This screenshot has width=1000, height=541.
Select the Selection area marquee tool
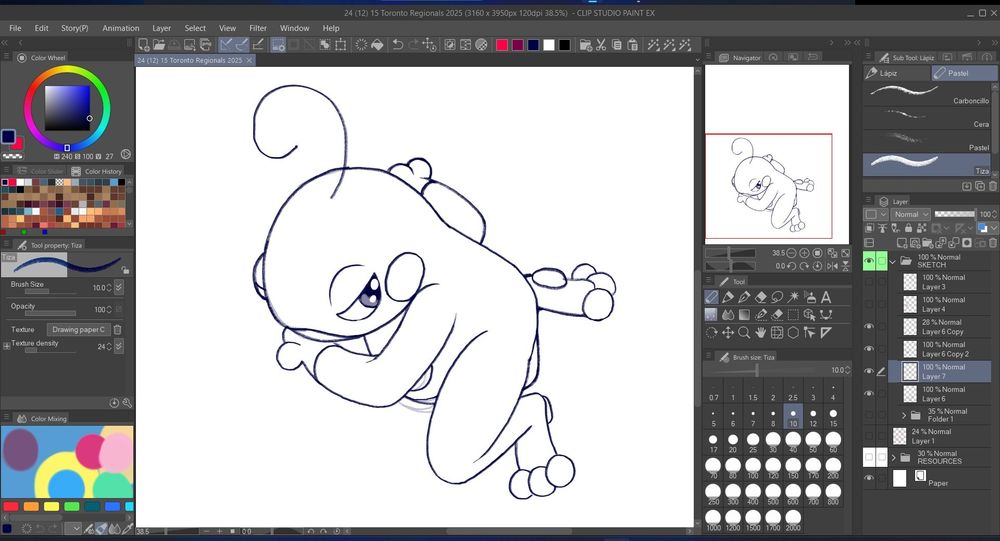[x=793, y=315]
